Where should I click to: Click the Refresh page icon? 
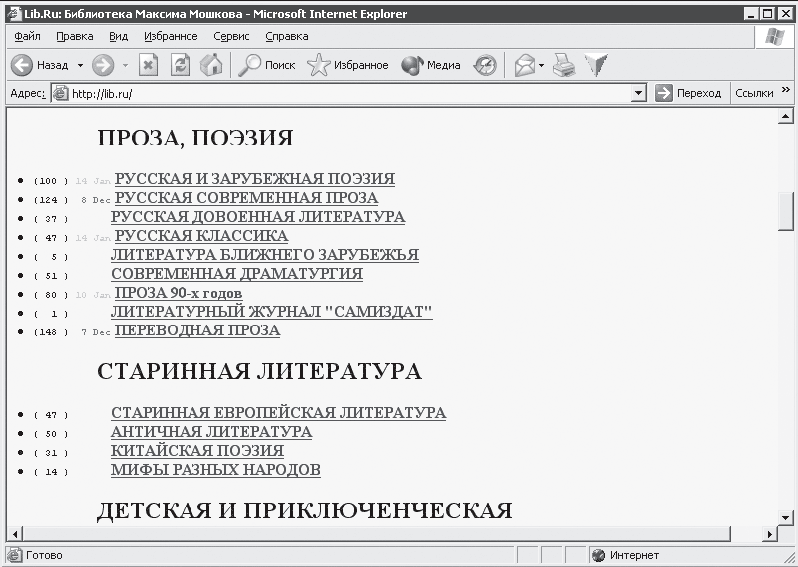point(180,65)
